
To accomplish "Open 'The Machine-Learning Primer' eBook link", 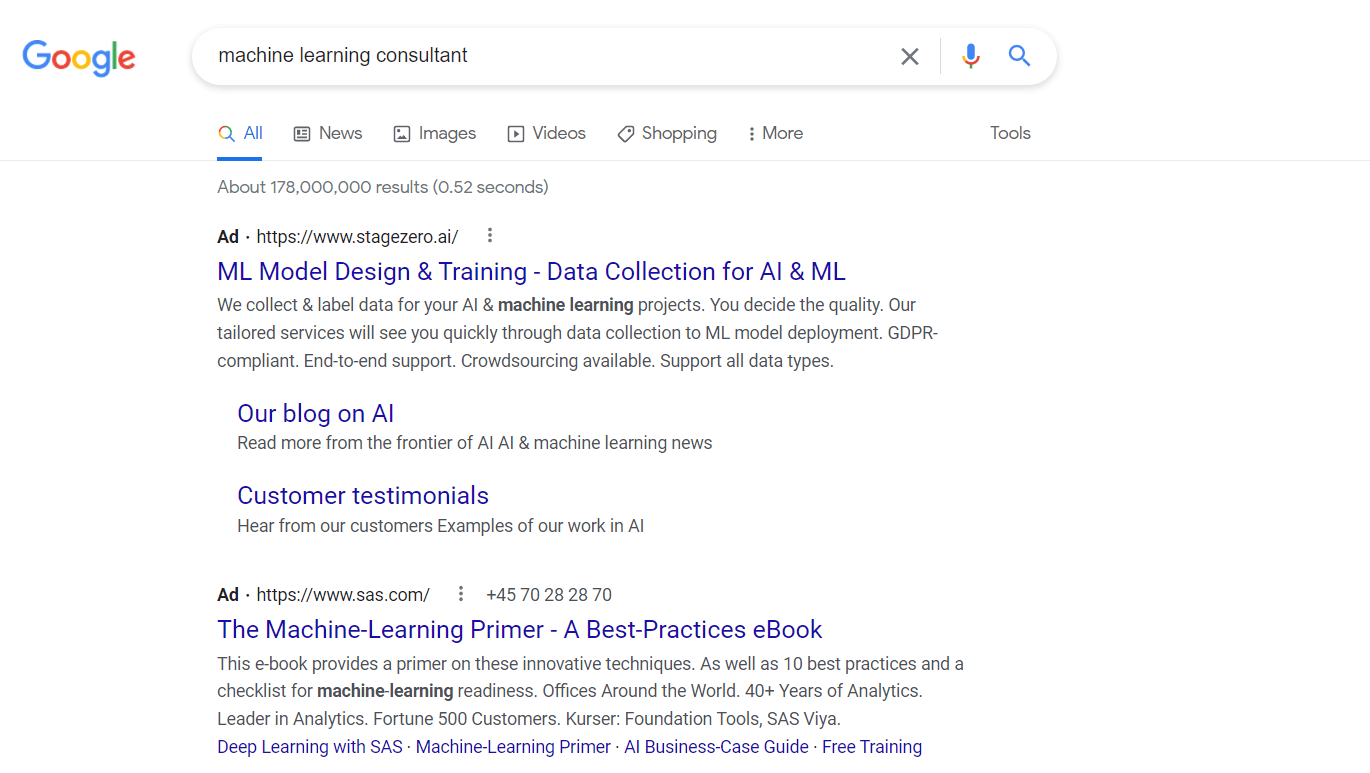I will tap(520, 630).
